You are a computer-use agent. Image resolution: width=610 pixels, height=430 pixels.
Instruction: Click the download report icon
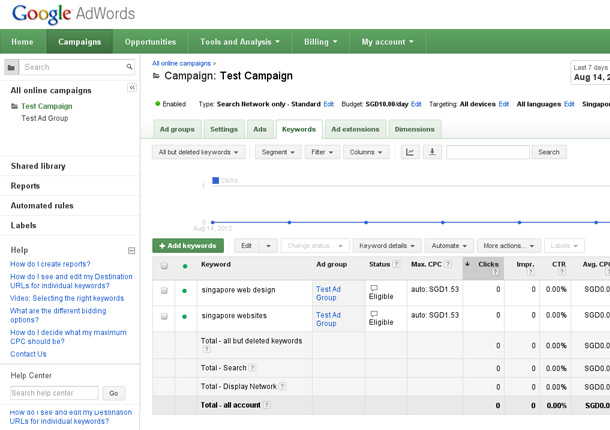click(x=432, y=152)
